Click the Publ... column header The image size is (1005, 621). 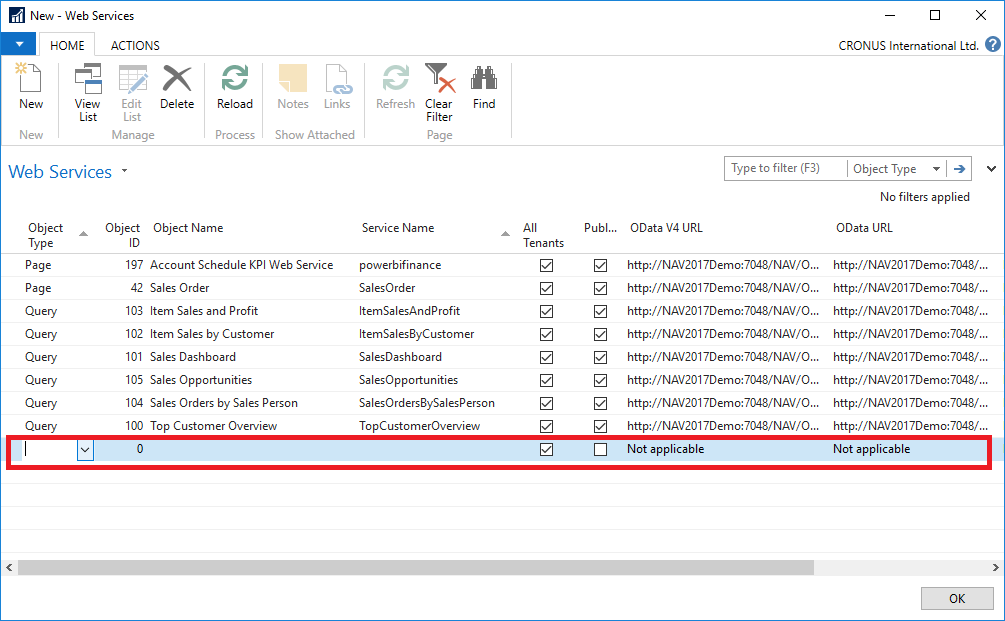point(600,228)
